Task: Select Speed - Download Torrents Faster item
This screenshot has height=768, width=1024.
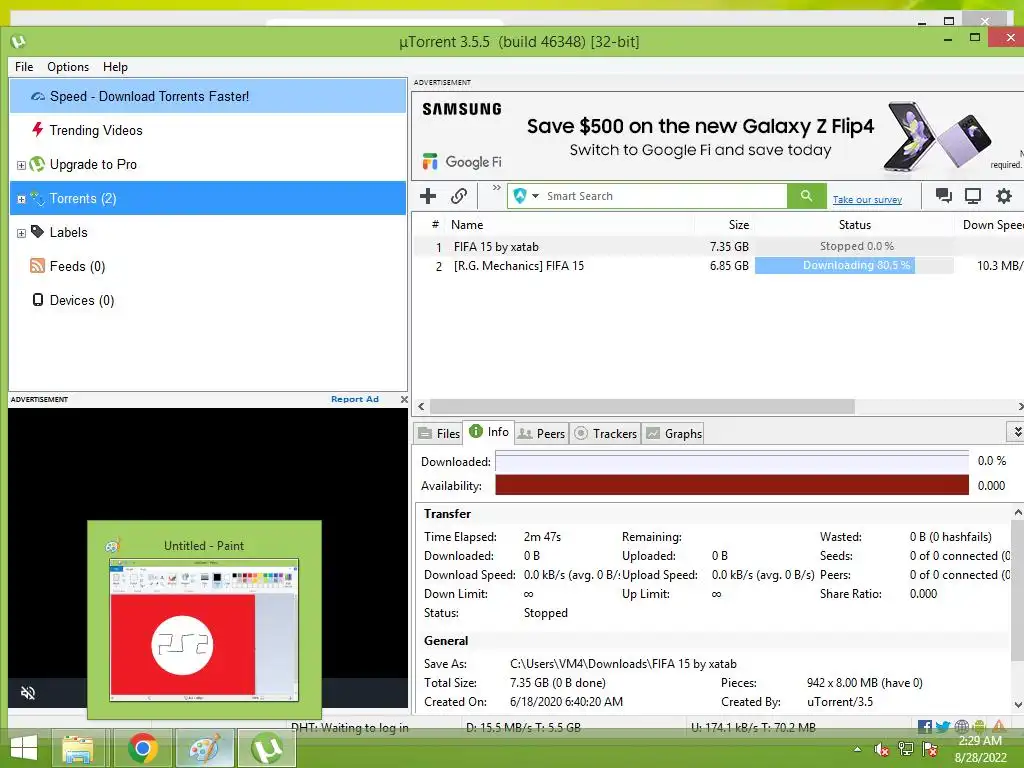Action: [208, 96]
